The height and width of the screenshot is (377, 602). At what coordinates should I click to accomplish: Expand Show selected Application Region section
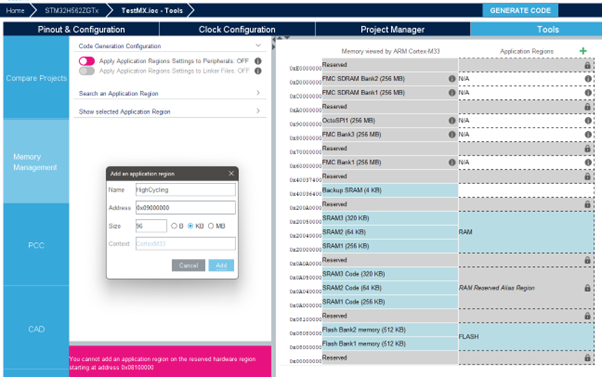click(258, 111)
